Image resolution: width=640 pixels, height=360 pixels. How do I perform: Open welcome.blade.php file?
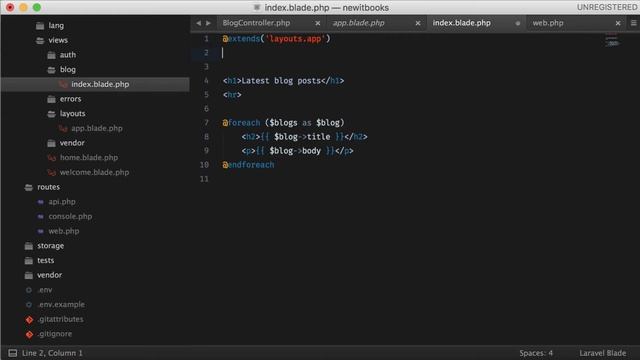click(x=94, y=172)
